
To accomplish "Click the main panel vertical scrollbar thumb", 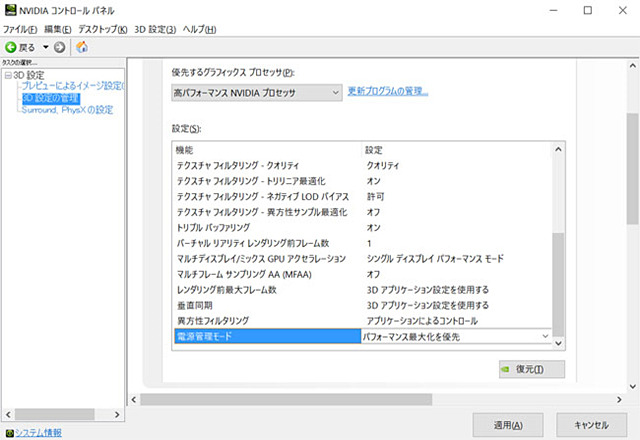I will (633, 169).
